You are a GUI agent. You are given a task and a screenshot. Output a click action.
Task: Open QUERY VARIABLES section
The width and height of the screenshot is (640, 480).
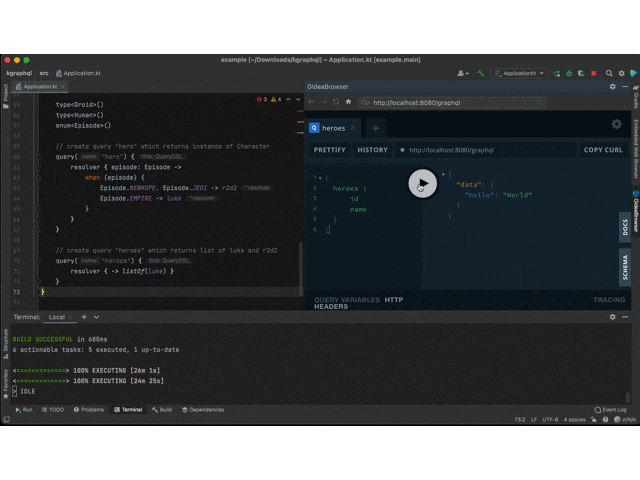tap(347, 300)
